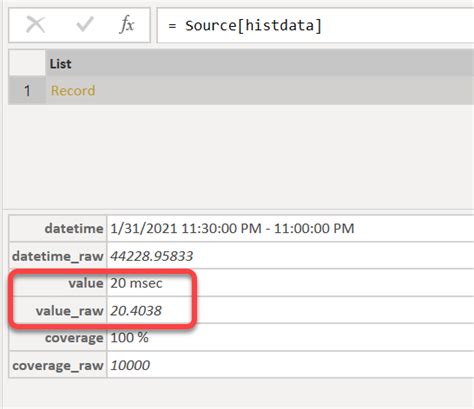This screenshot has height=409, width=474.
Task: Select row number 1
Action: point(27,91)
